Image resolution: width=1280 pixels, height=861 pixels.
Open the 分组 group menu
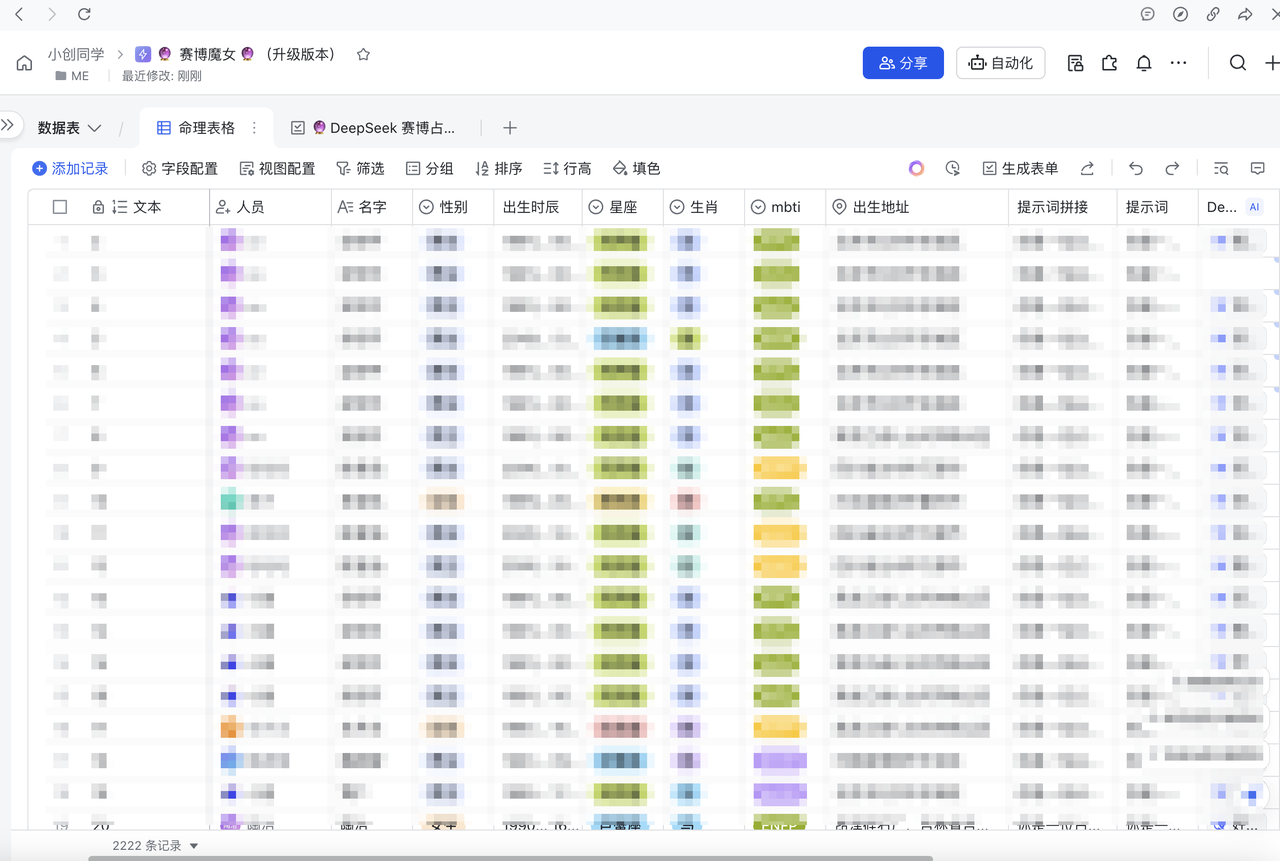429,168
